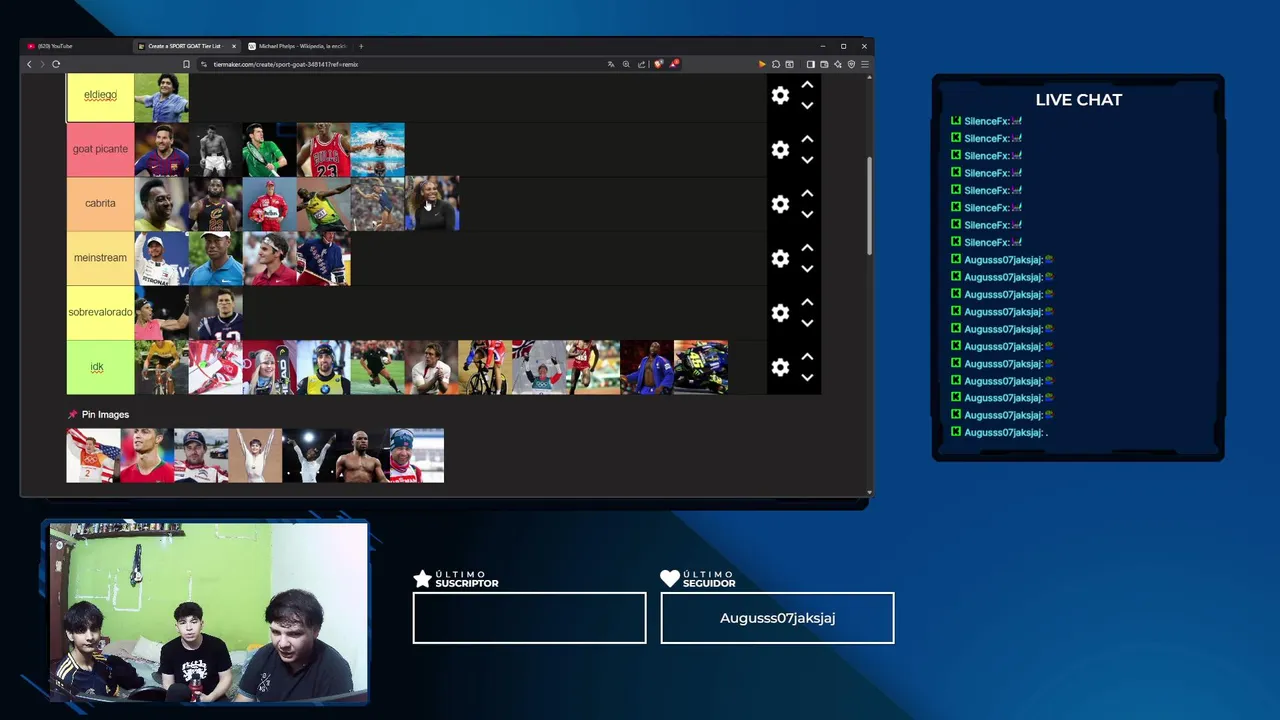This screenshot has height=720, width=1280.
Task: Select cyclist in yellow jersey image
Action: tap(161, 367)
